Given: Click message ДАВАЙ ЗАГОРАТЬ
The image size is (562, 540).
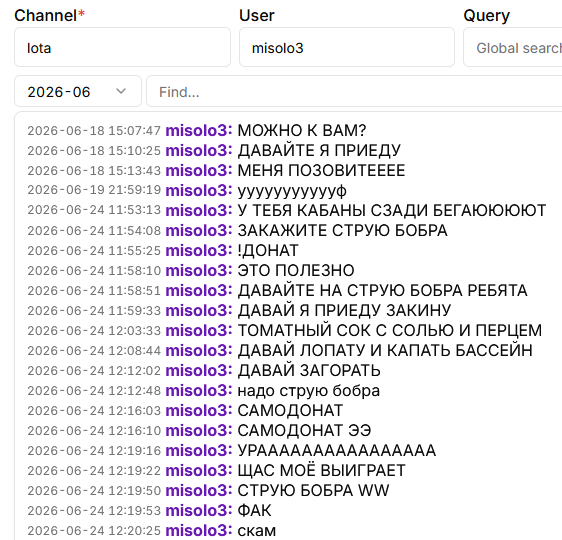Looking at the screenshot, I should (x=309, y=371).
